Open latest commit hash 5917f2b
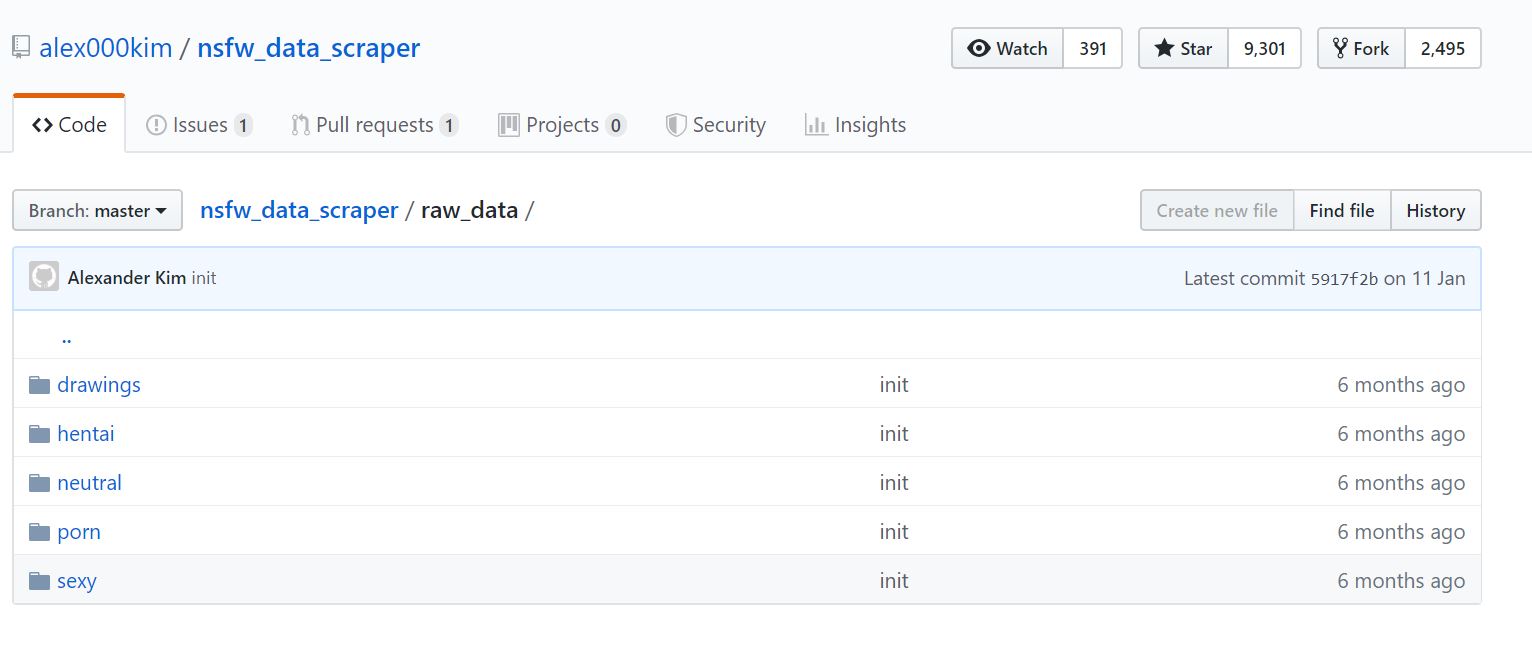This screenshot has height=647, width=1532. pyautogui.click(x=1344, y=279)
